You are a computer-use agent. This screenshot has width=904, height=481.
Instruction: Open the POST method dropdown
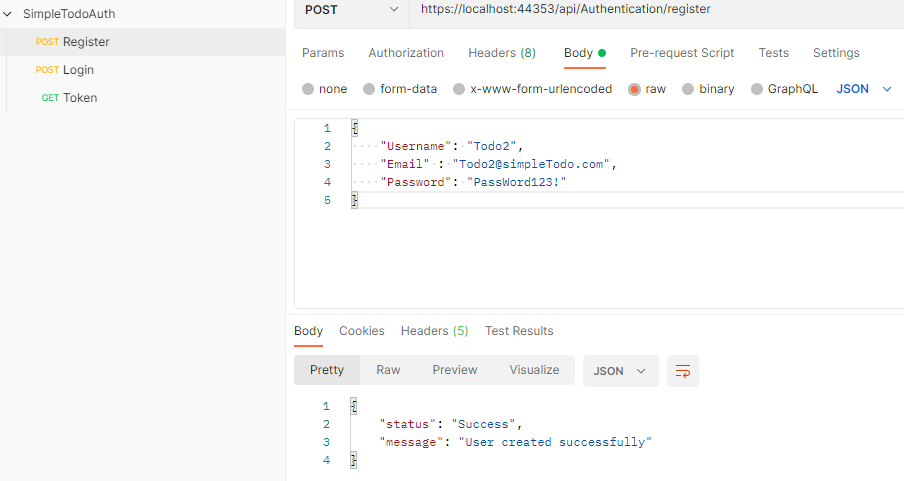(x=352, y=10)
